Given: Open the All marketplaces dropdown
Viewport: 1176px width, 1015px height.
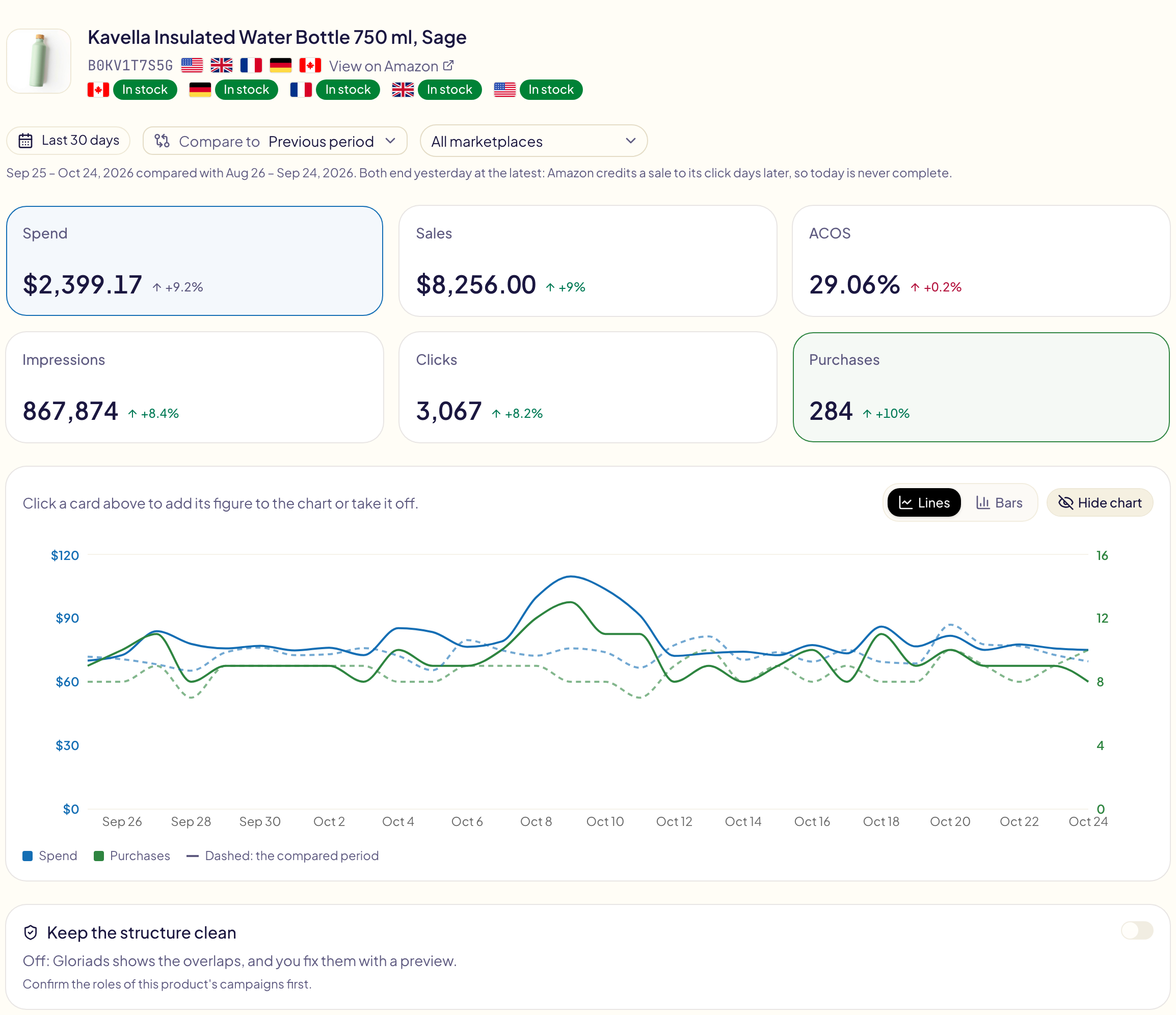Looking at the screenshot, I should pyautogui.click(x=533, y=141).
